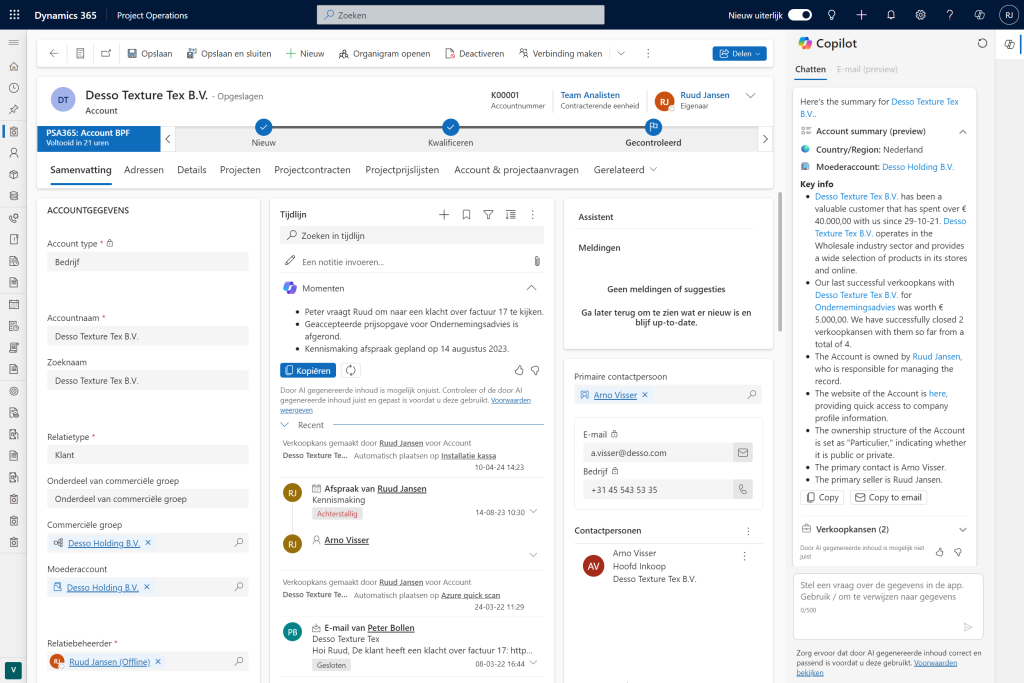Collapse the Momenten section
The width and height of the screenshot is (1024, 683).
[531, 288]
